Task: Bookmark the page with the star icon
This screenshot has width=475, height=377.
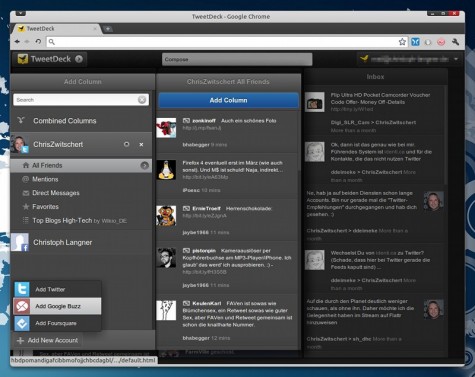Action: 402,42
